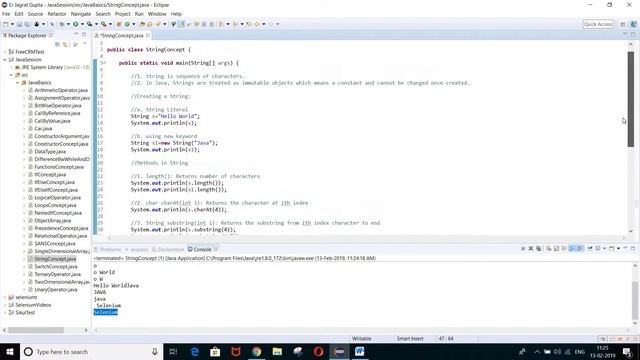This screenshot has height=360, width=640.
Task: Click the Microsoft Store taskbar icon
Action: coord(215,351)
